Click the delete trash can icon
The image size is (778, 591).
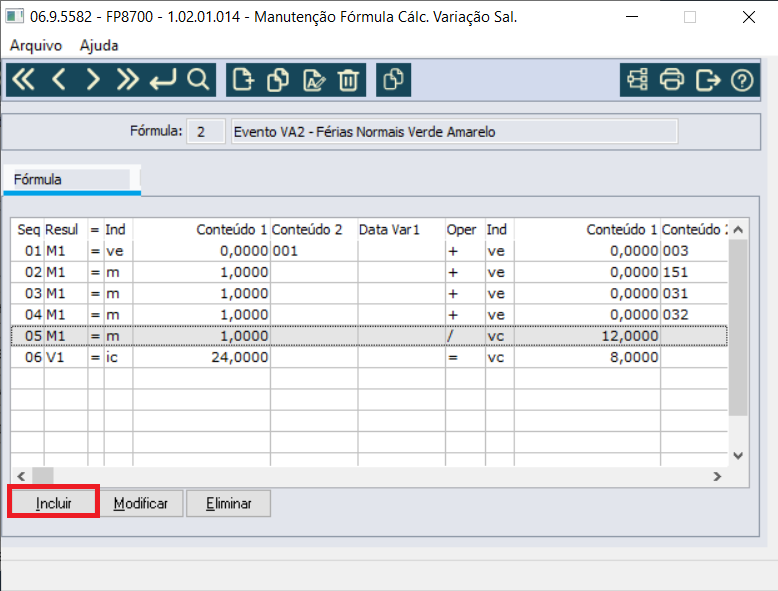(348, 80)
